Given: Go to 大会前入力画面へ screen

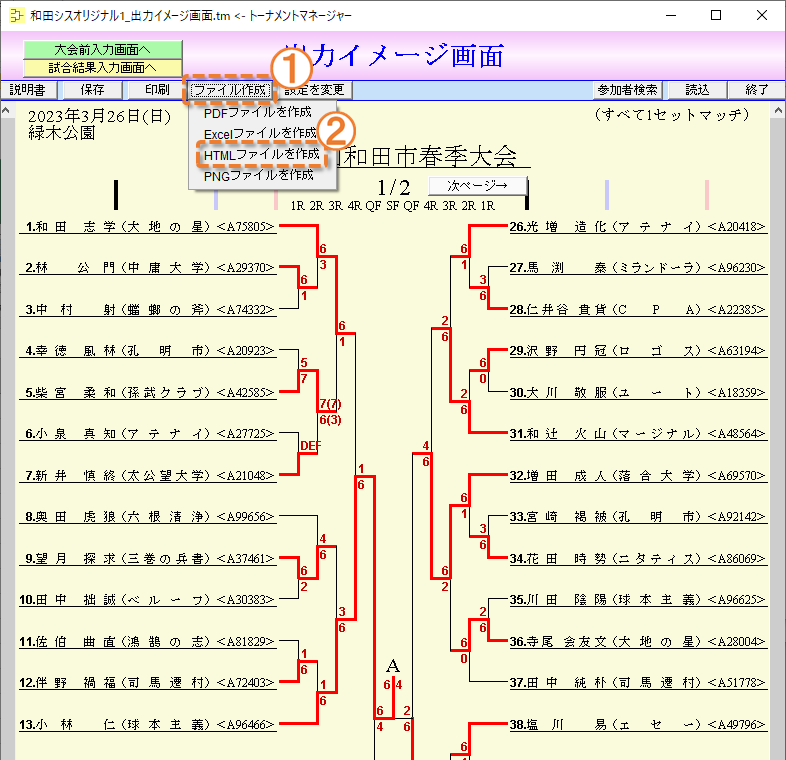Looking at the screenshot, I should pos(102,50).
